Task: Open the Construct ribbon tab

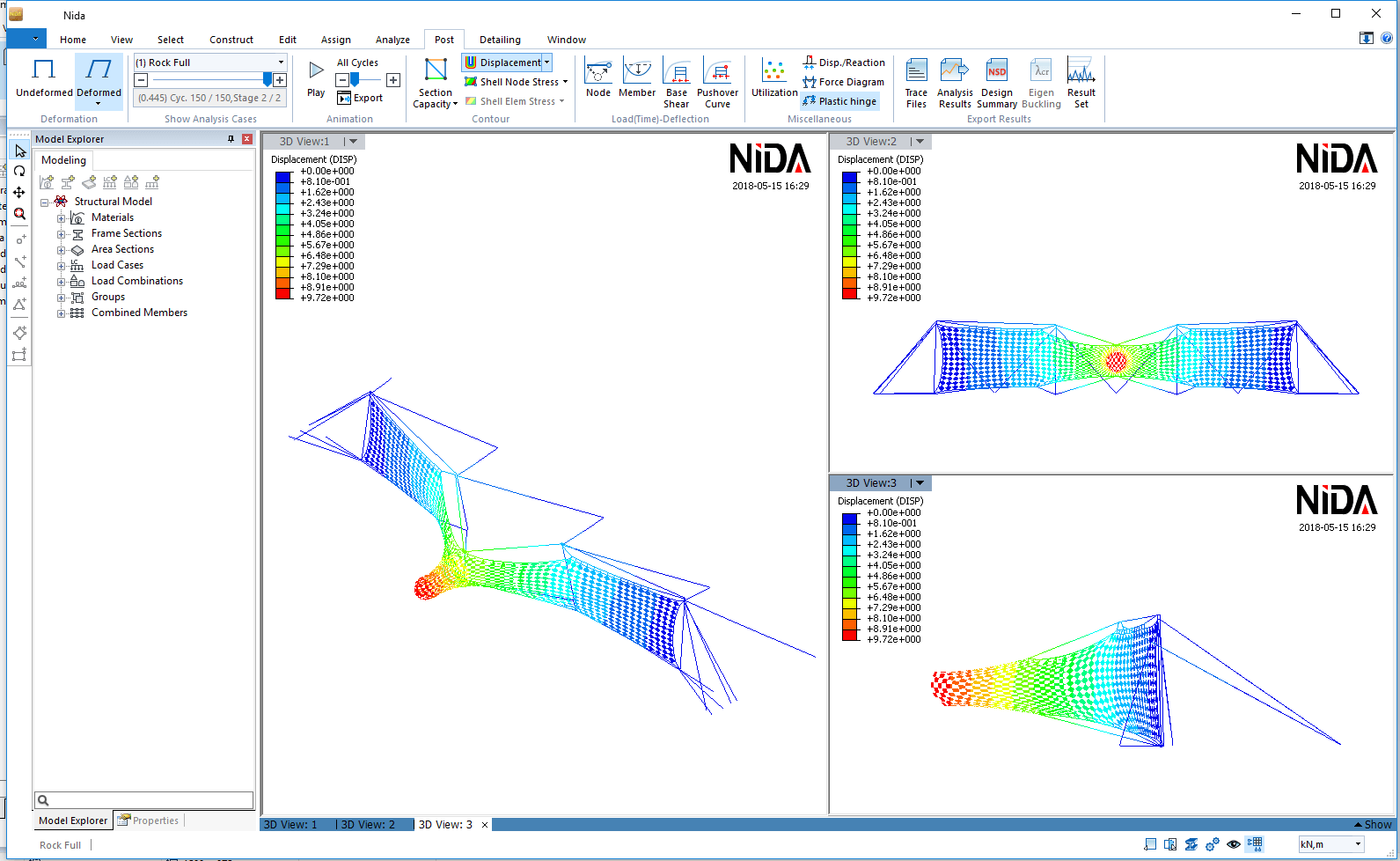Action: click(x=231, y=40)
